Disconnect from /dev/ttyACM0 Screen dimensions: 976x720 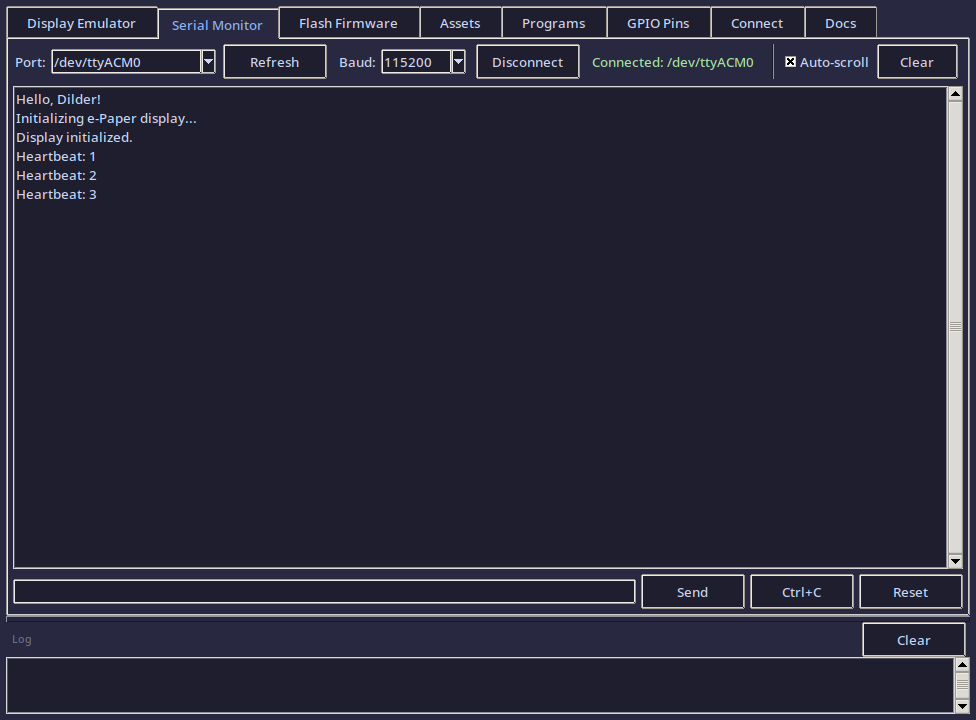click(x=527, y=61)
